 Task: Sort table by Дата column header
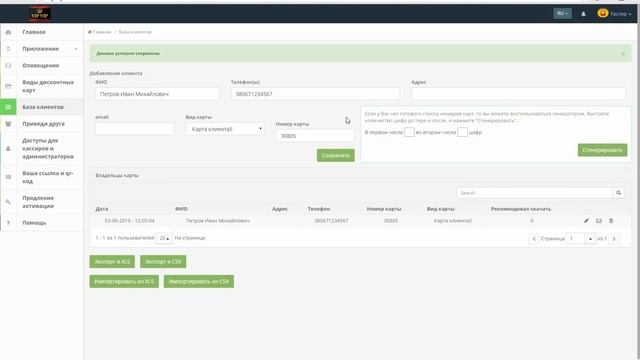coord(102,209)
